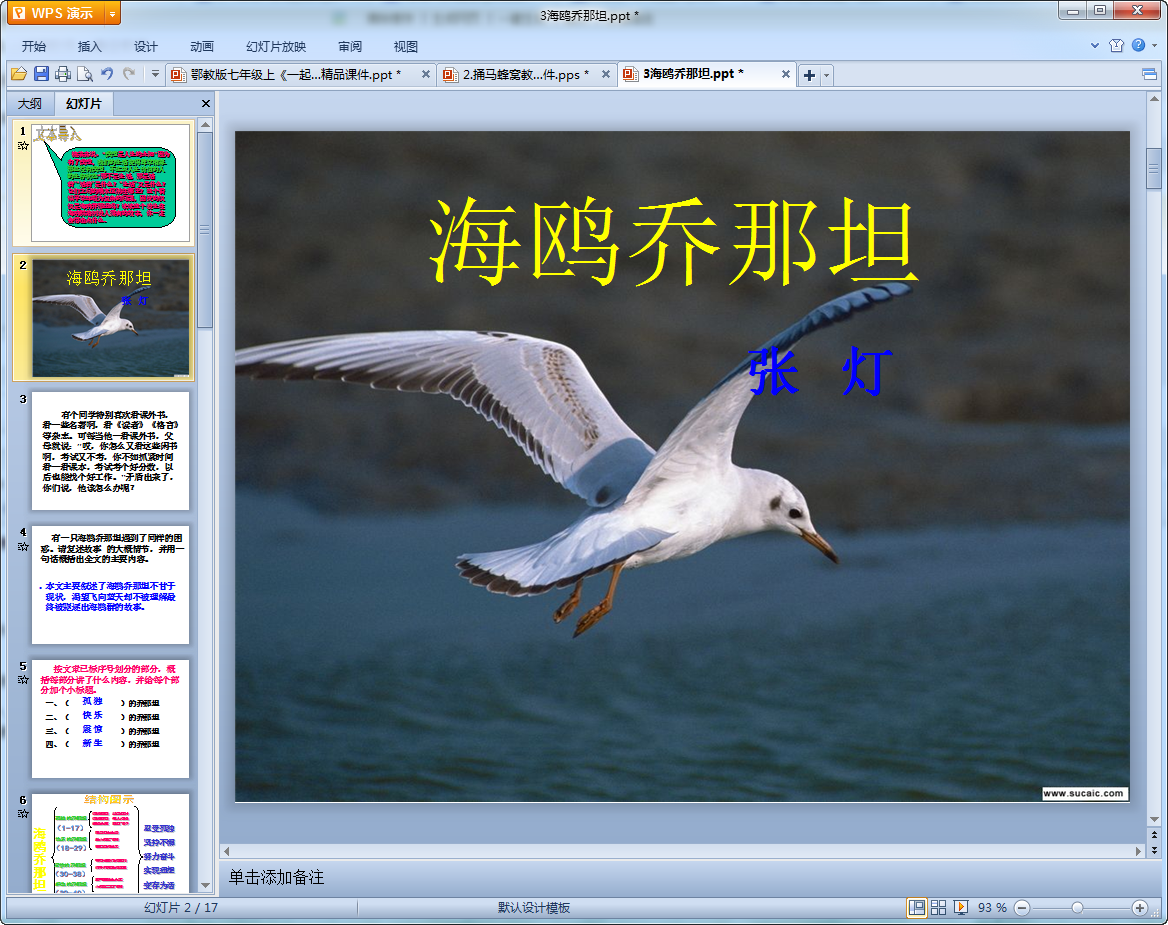Print the presentation using the printer icon
This screenshot has width=1168, height=925.
(x=63, y=74)
